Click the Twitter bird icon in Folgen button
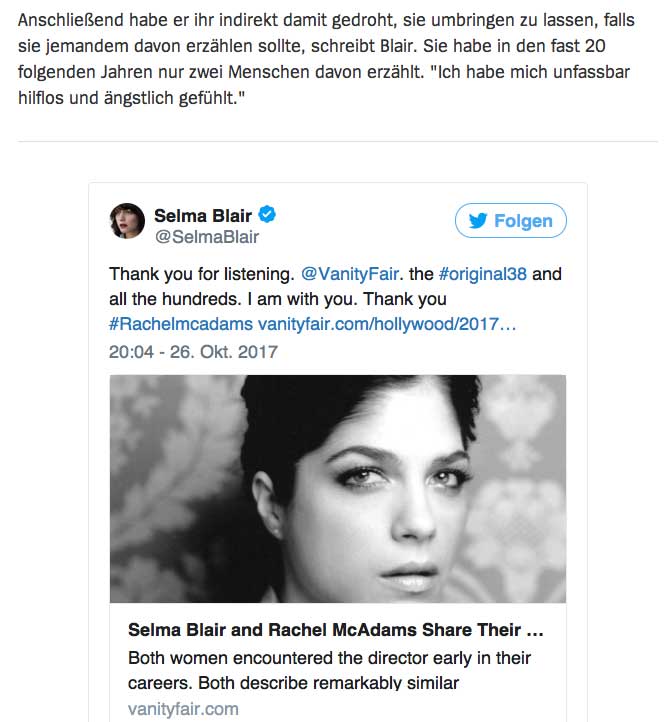 478,221
